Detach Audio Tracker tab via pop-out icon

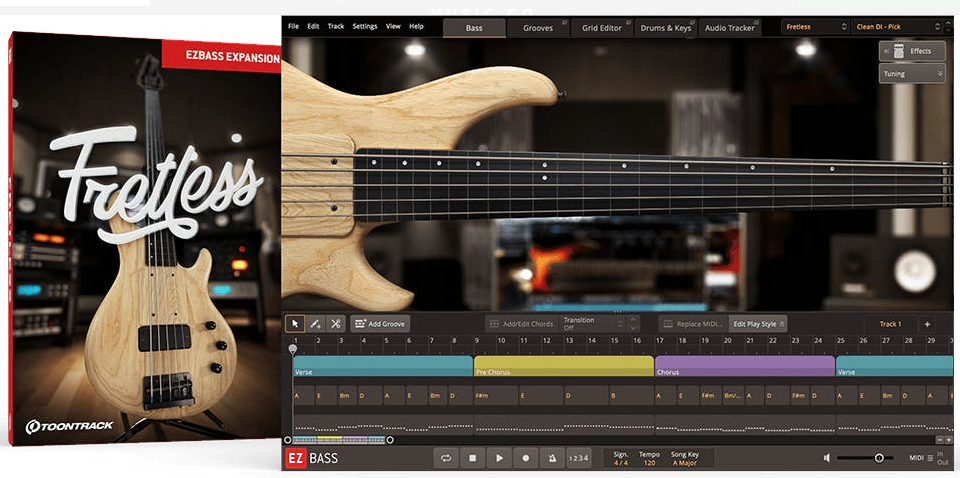point(756,23)
